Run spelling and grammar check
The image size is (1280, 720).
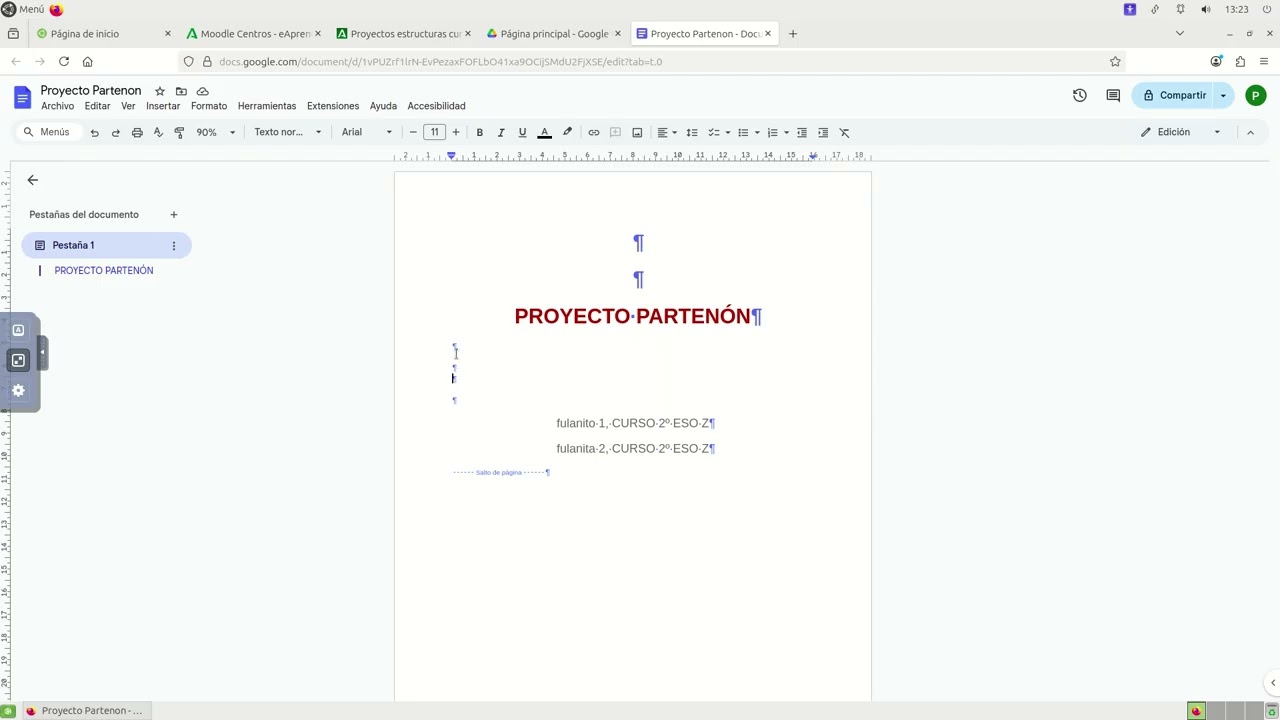158,132
